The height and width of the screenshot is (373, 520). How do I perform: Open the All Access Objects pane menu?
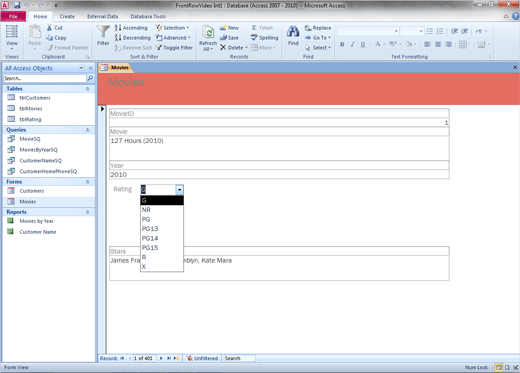(81, 68)
